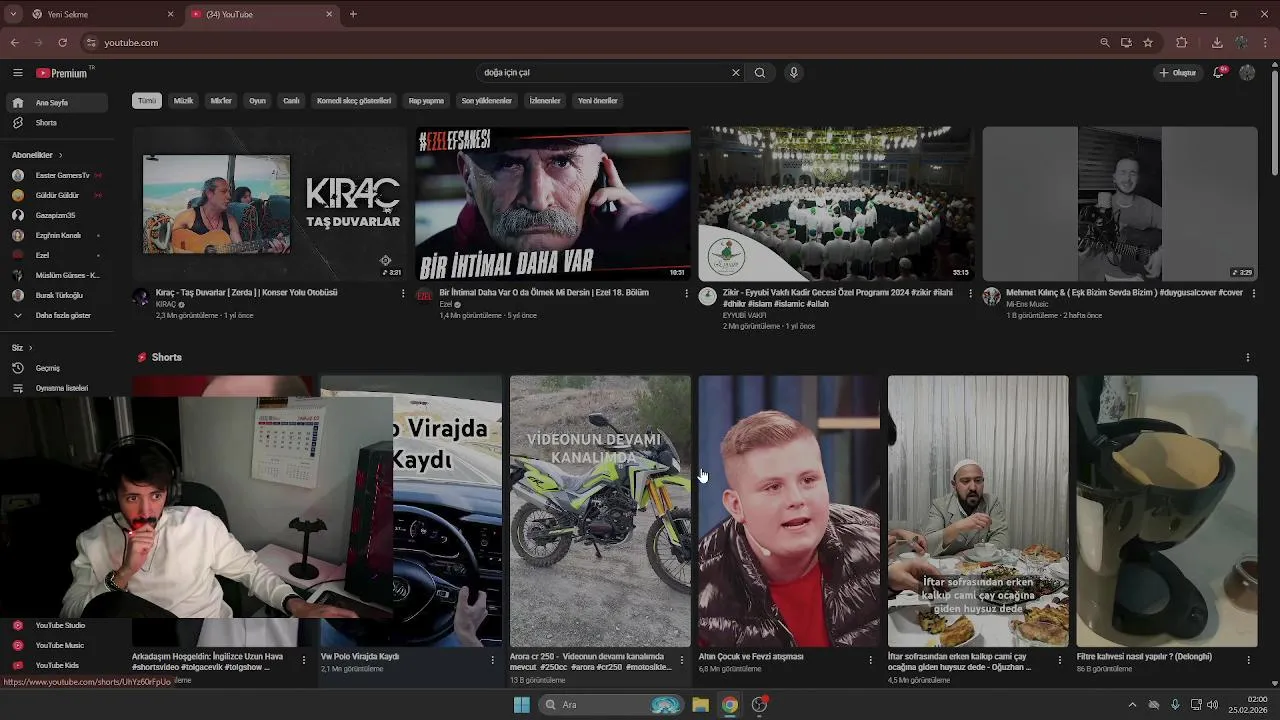Reload the page in browser toolbar
Screen dimensions: 1280x720
pos(62,43)
